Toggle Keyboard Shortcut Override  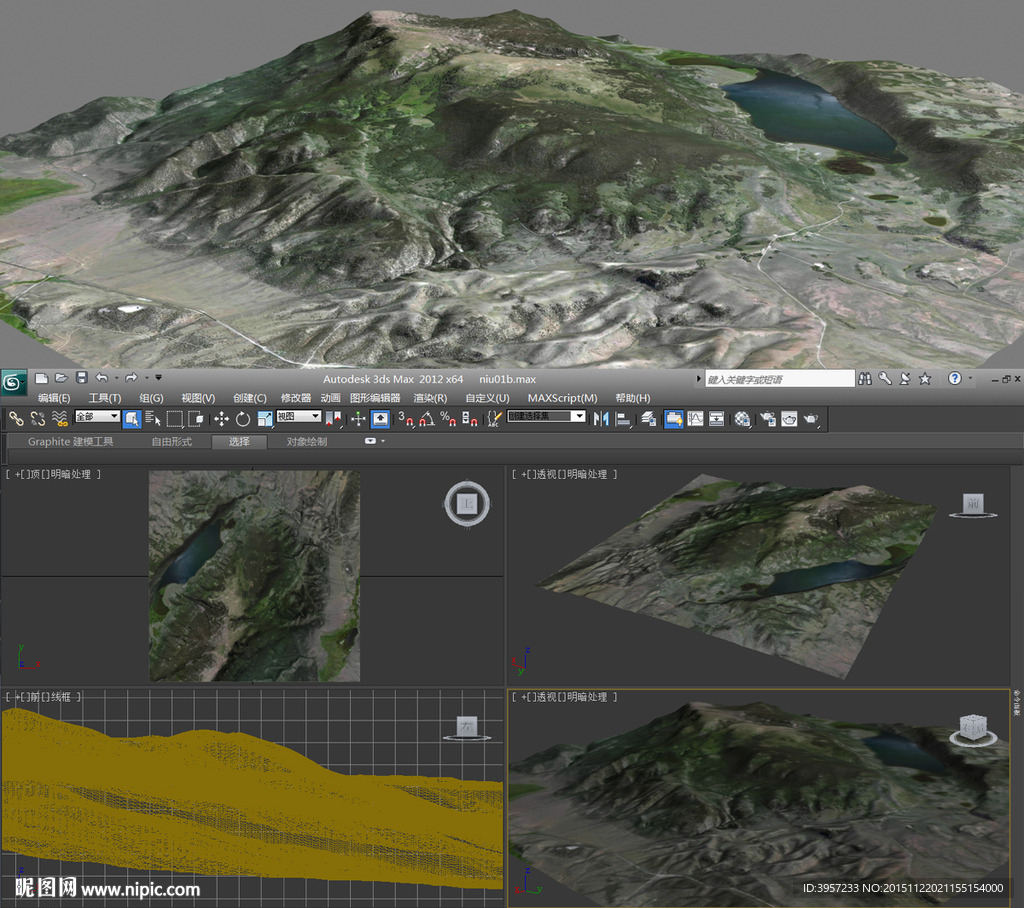coord(380,419)
